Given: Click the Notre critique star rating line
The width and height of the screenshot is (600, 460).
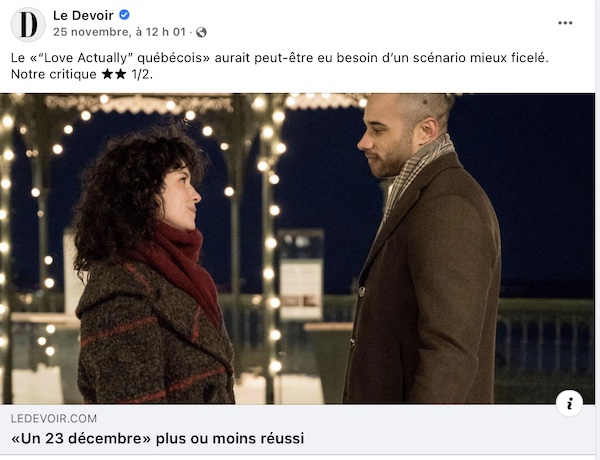Looking at the screenshot, I should pos(82,74).
